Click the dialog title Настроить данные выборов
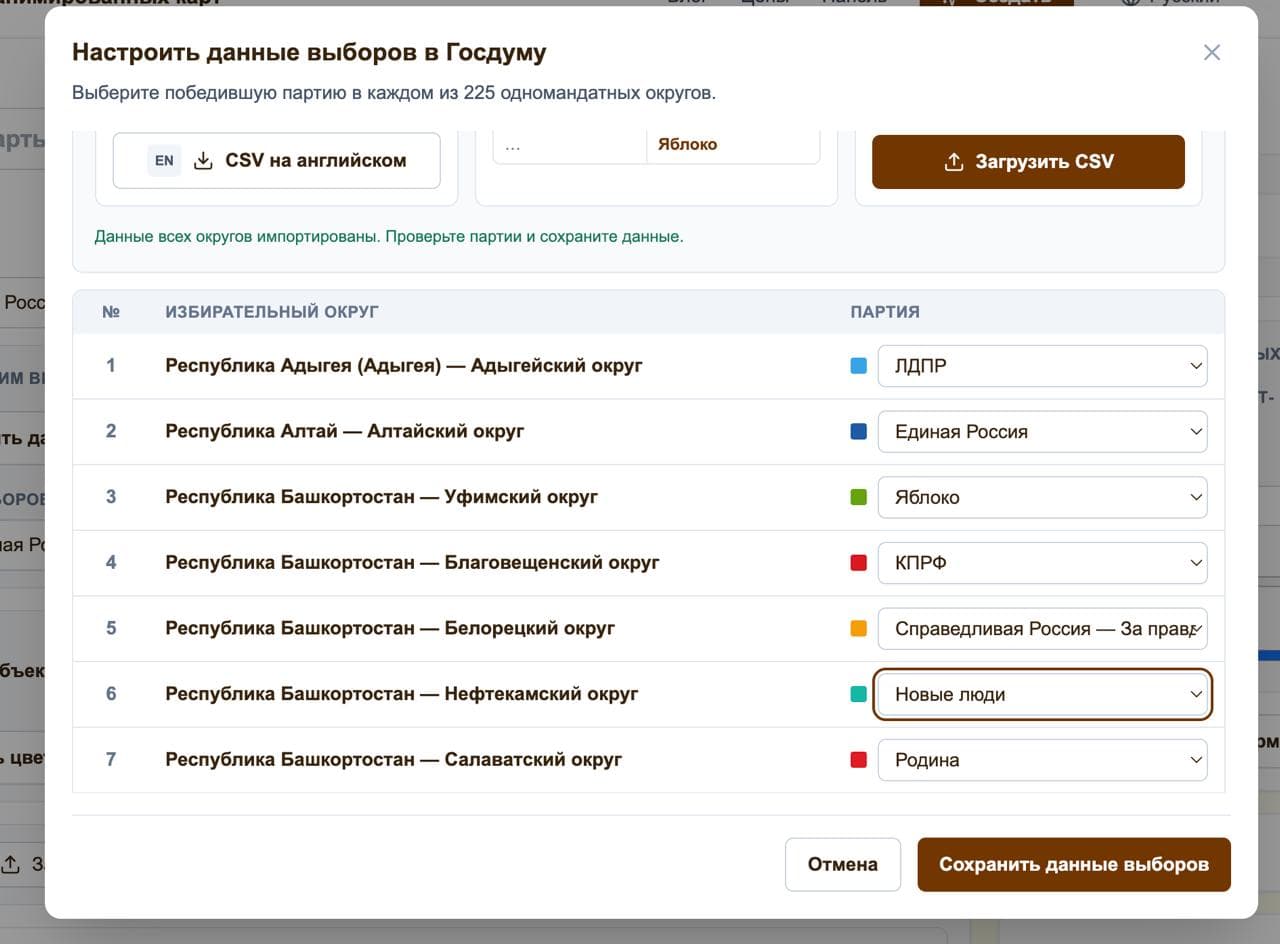1280x944 pixels. tap(309, 53)
